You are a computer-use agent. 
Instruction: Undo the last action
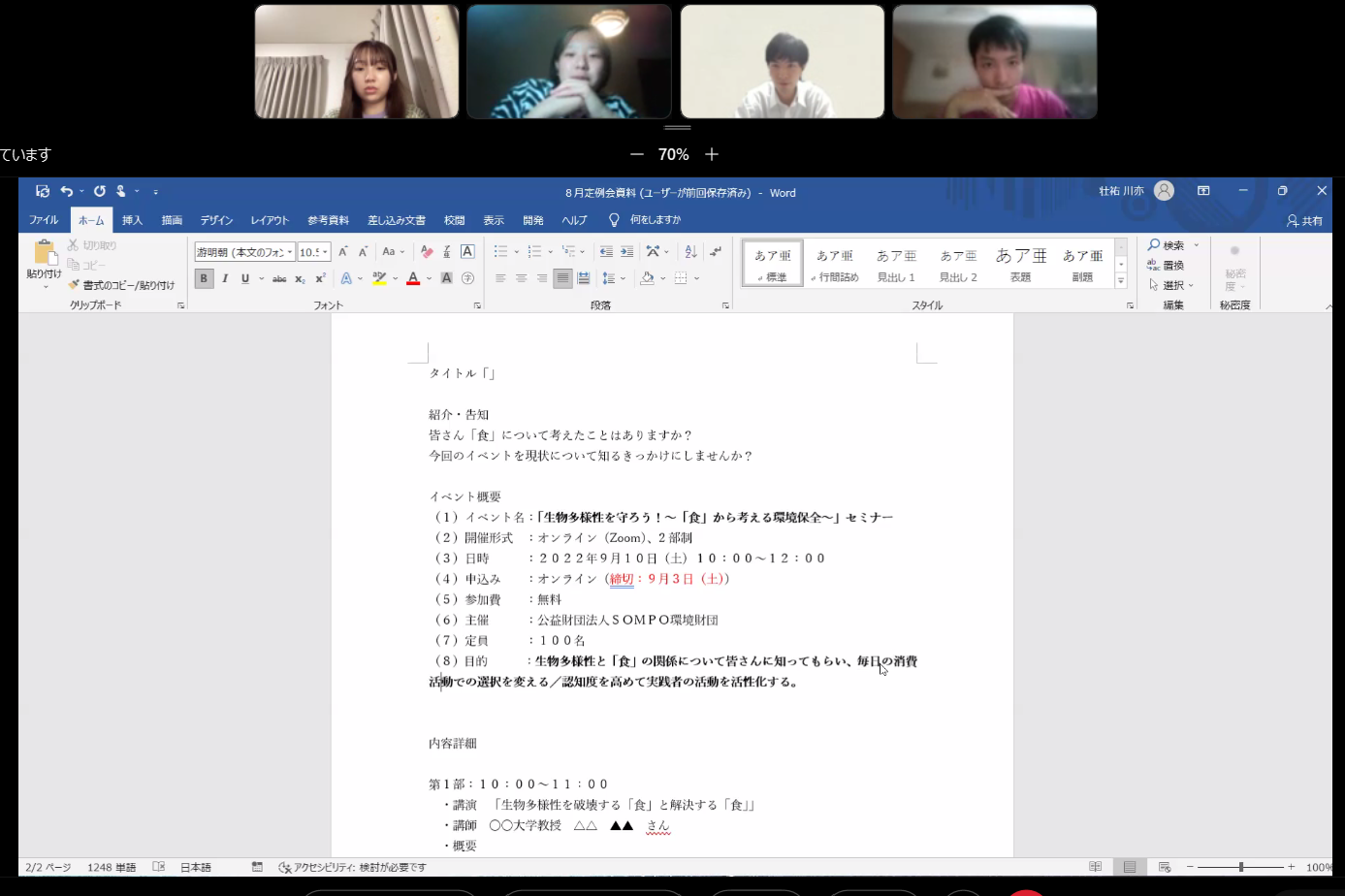pyautogui.click(x=66, y=191)
